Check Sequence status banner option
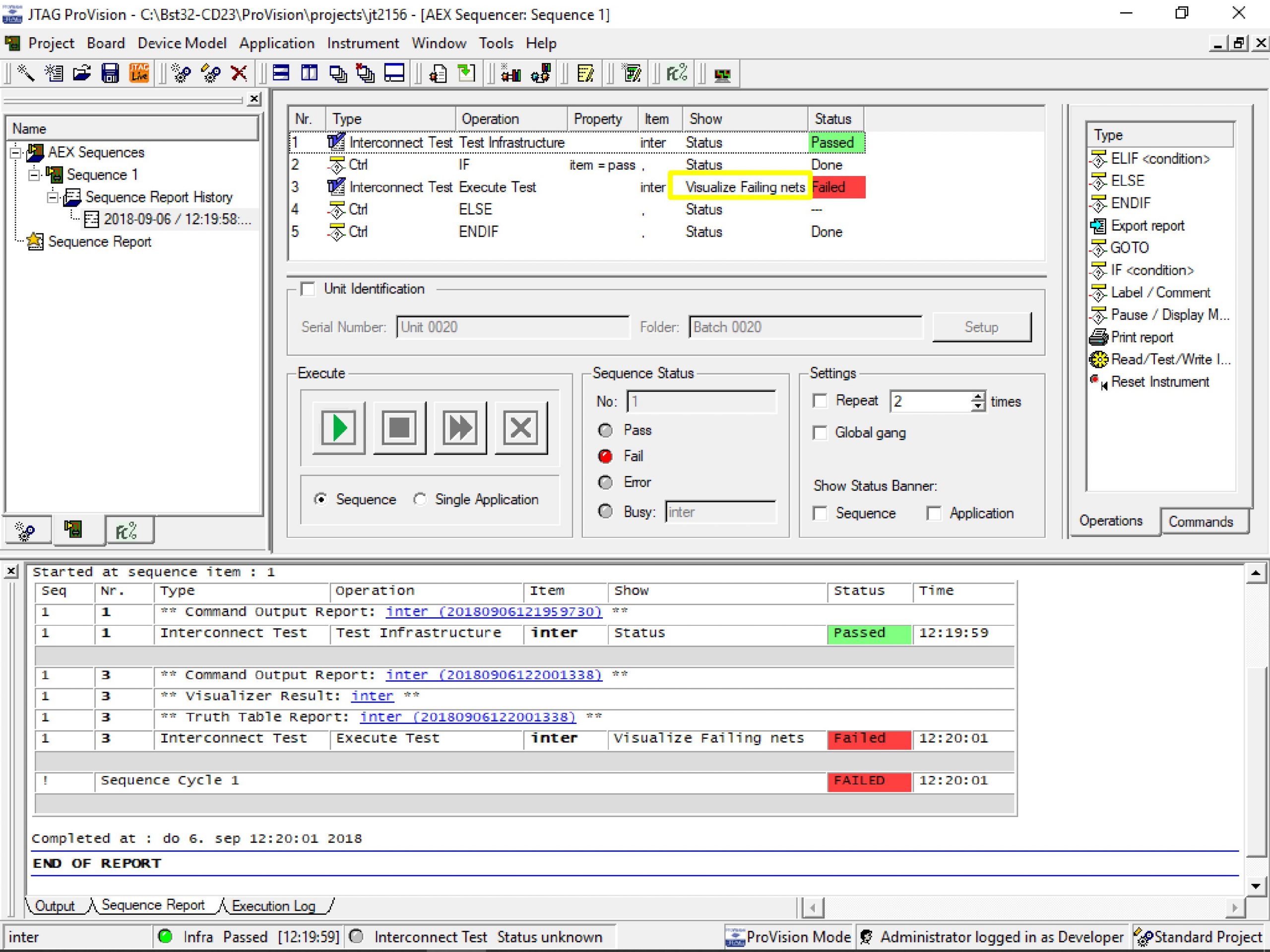Screen dimensions: 1270x952 click(x=821, y=513)
